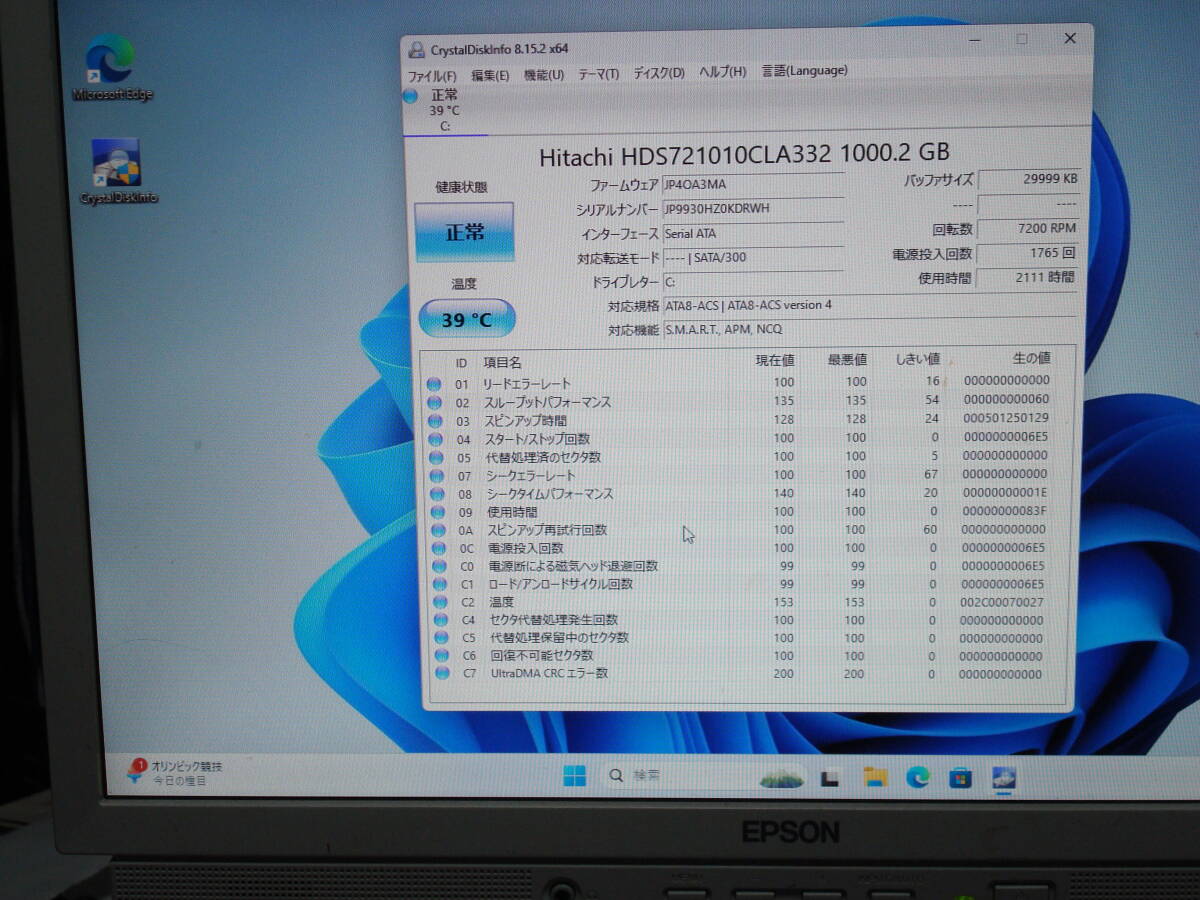The width and height of the screenshot is (1200, 900).
Task: Click CrystalDiskInfo title bar app icon
Action: 417,50
